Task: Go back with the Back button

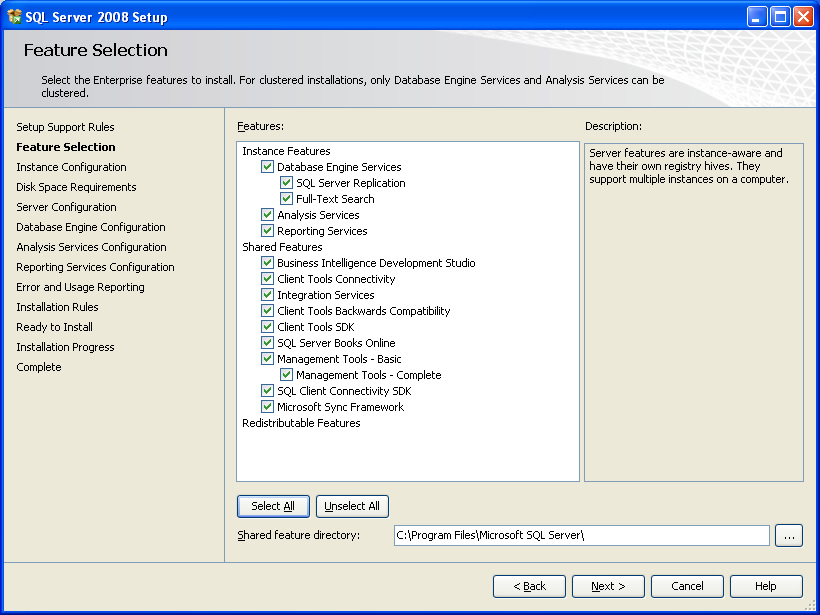Action: (x=529, y=586)
